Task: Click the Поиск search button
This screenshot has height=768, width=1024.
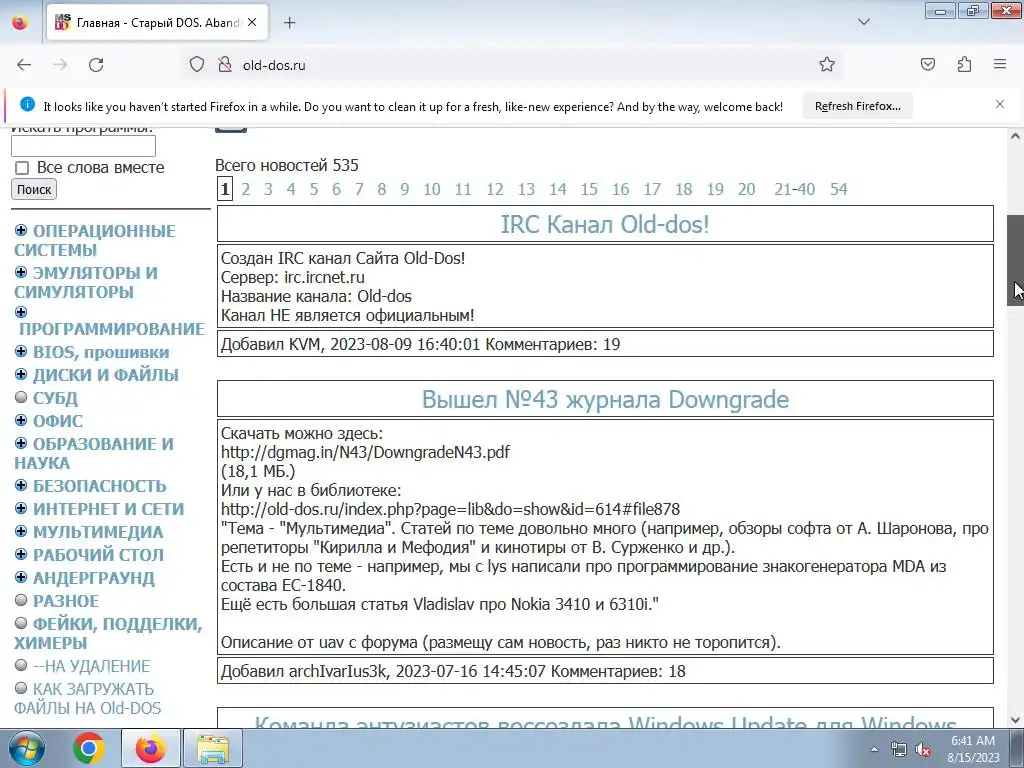Action: [x=34, y=189]
